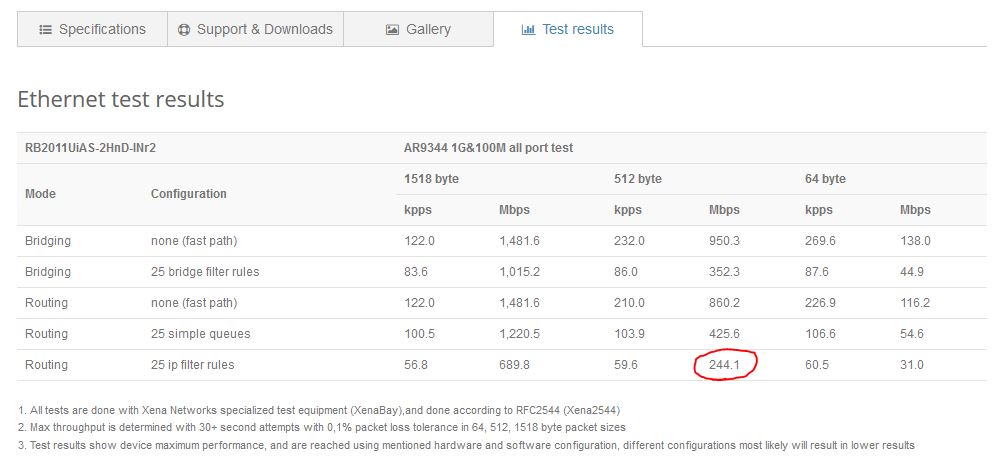The height and width of the screenshot is (473, 1004).
Task: Click the '950.3' value
Action: coord(724,241)
